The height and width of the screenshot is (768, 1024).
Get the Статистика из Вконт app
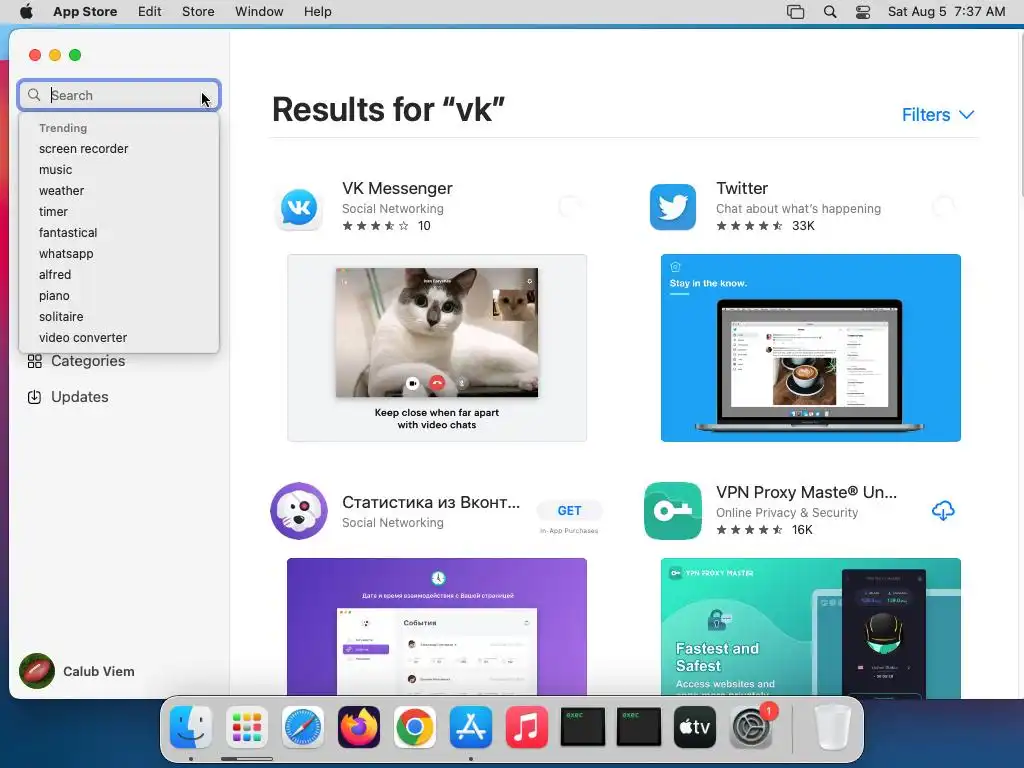569,511
